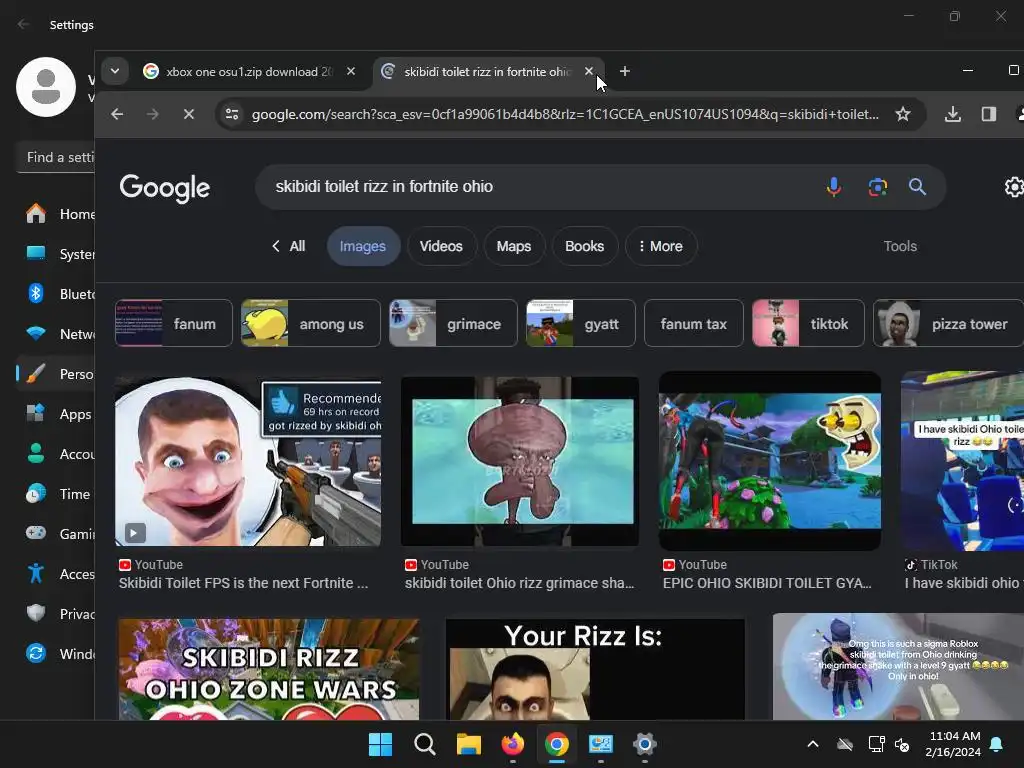Search by image with Google Lens icon
The height and width of the screenshot is (768, 1024).
click(x=878, y=187)
